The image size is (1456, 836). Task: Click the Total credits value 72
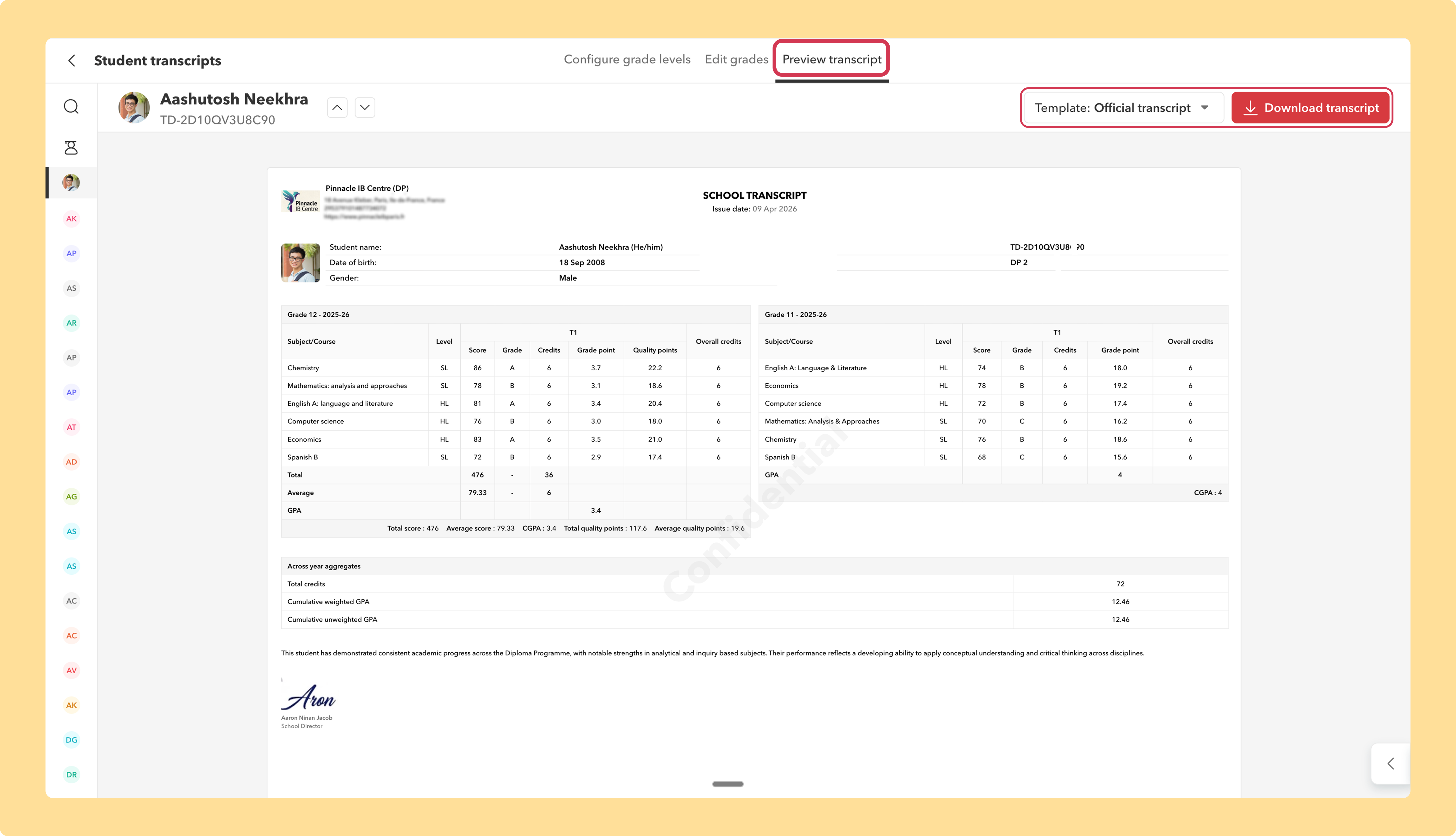[1120, 584]
